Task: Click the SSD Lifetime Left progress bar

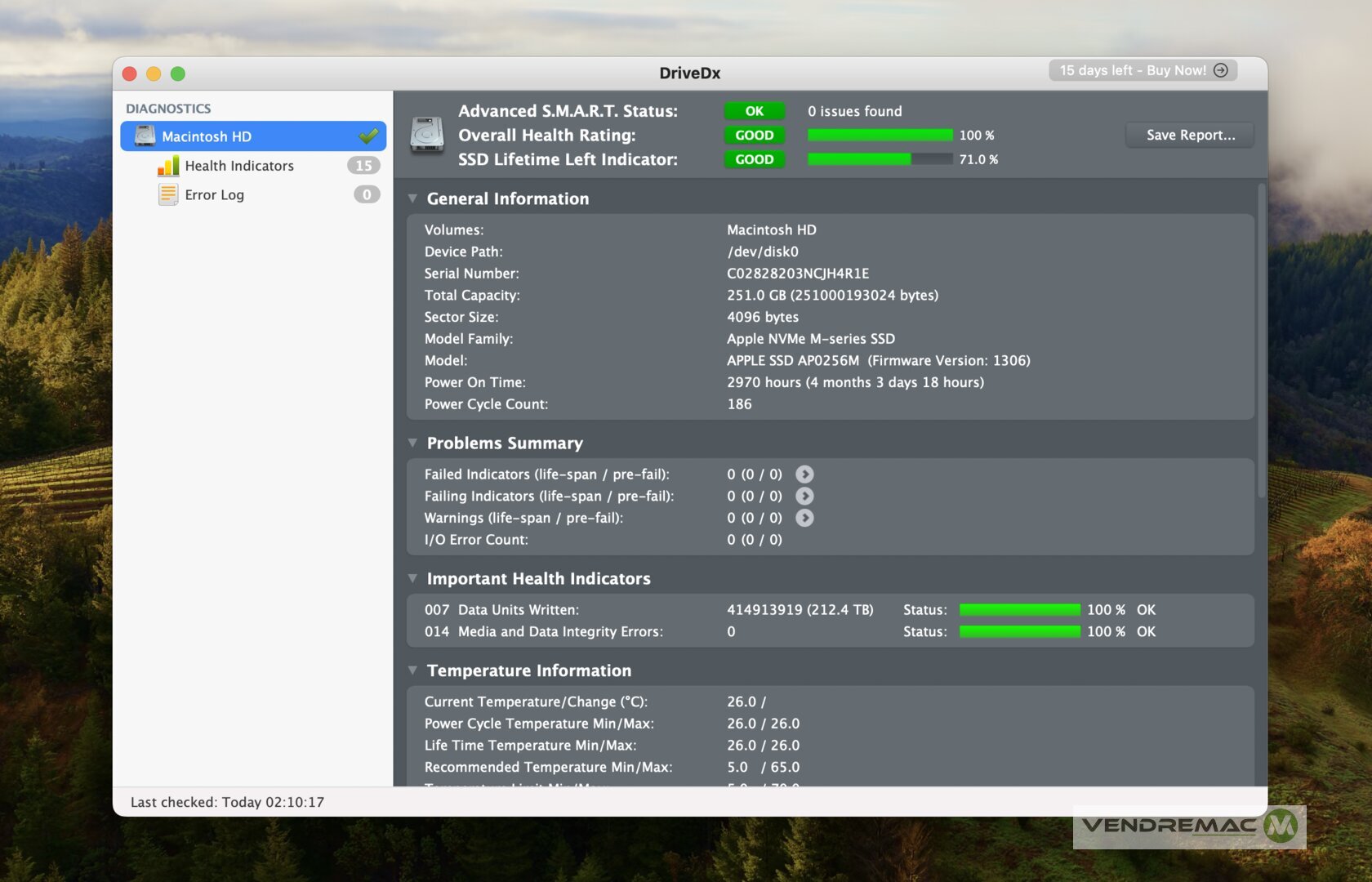Action: coord(880,159)
